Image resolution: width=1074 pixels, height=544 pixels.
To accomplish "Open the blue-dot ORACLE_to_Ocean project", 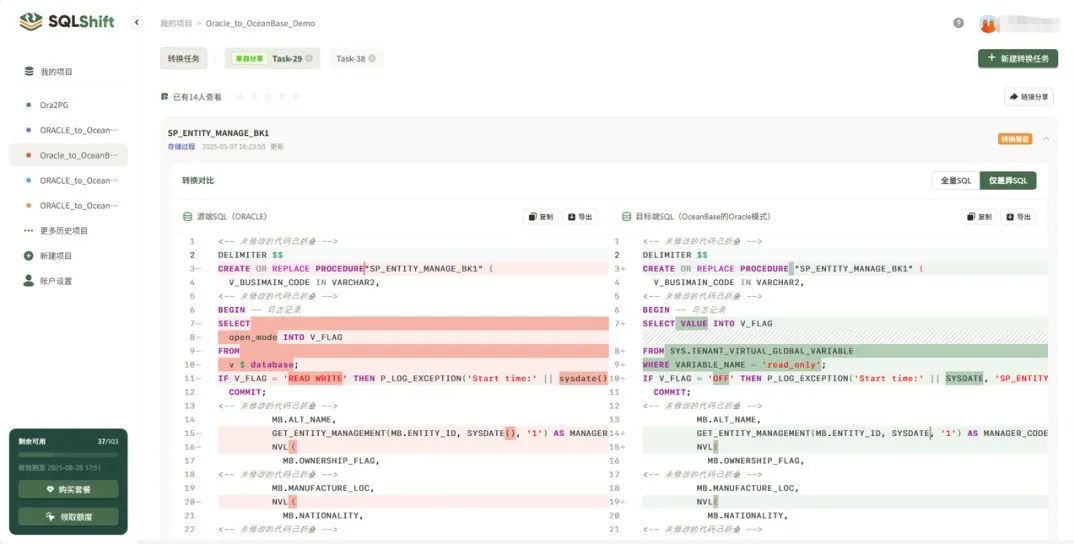I will pos(68,181).
